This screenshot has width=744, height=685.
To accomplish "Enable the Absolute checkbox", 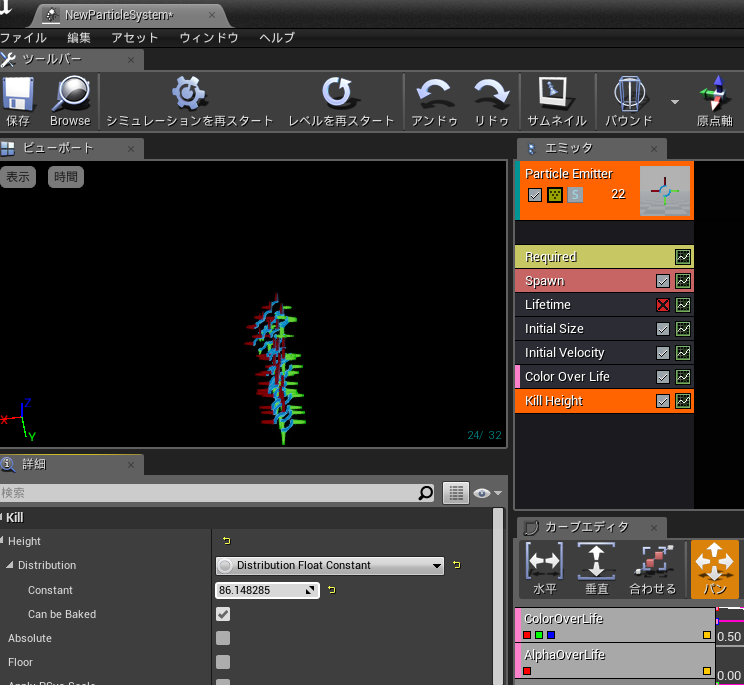I will tap(223, 638).
